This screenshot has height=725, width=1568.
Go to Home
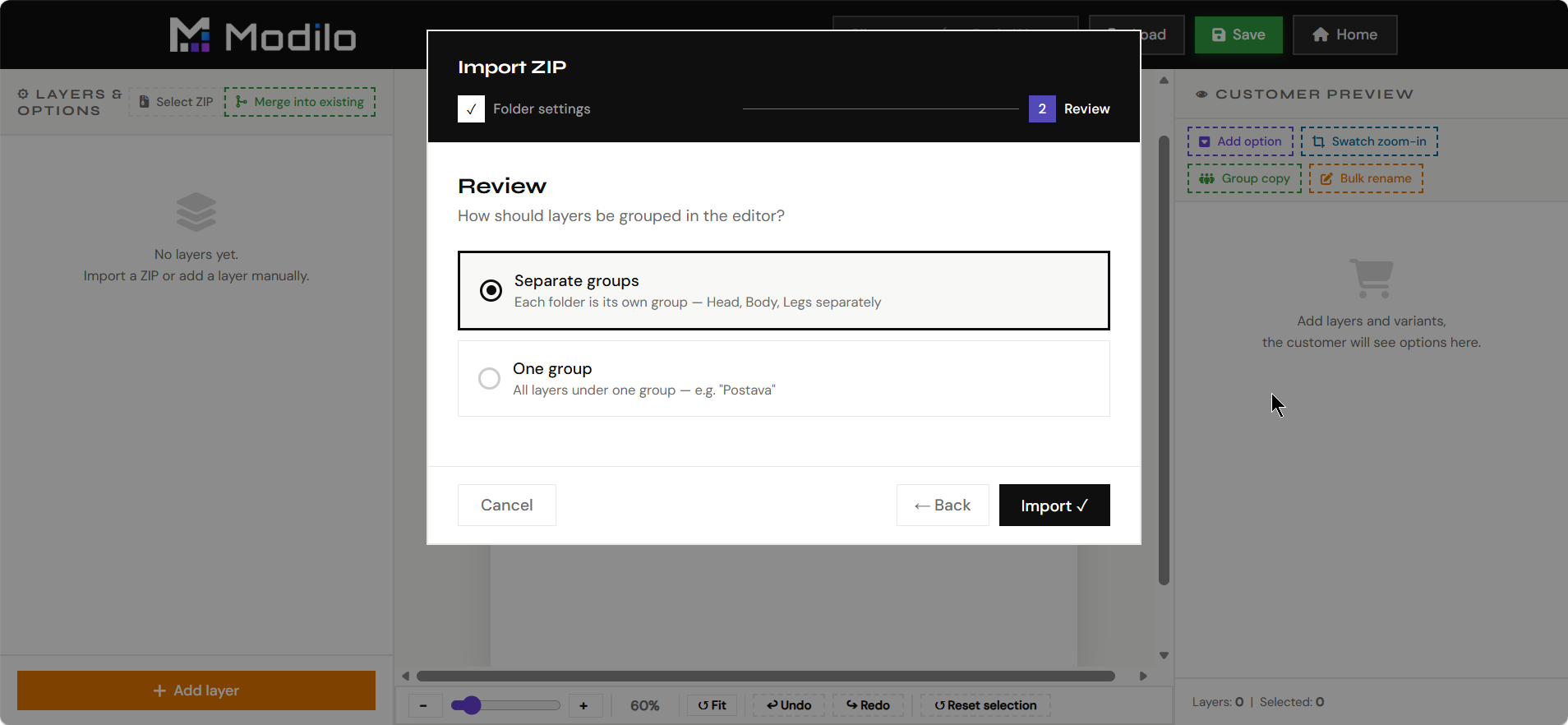click(1344, 35)
